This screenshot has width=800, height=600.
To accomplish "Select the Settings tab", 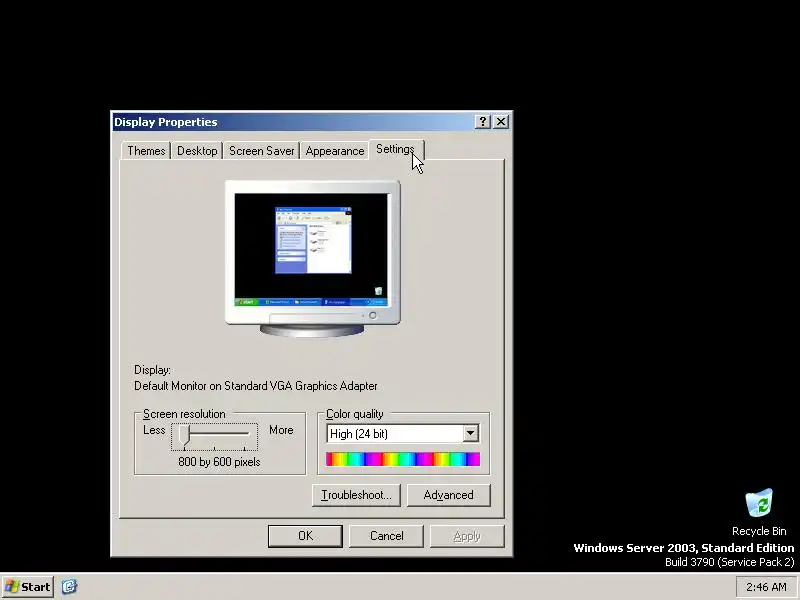I will [395, 149].
